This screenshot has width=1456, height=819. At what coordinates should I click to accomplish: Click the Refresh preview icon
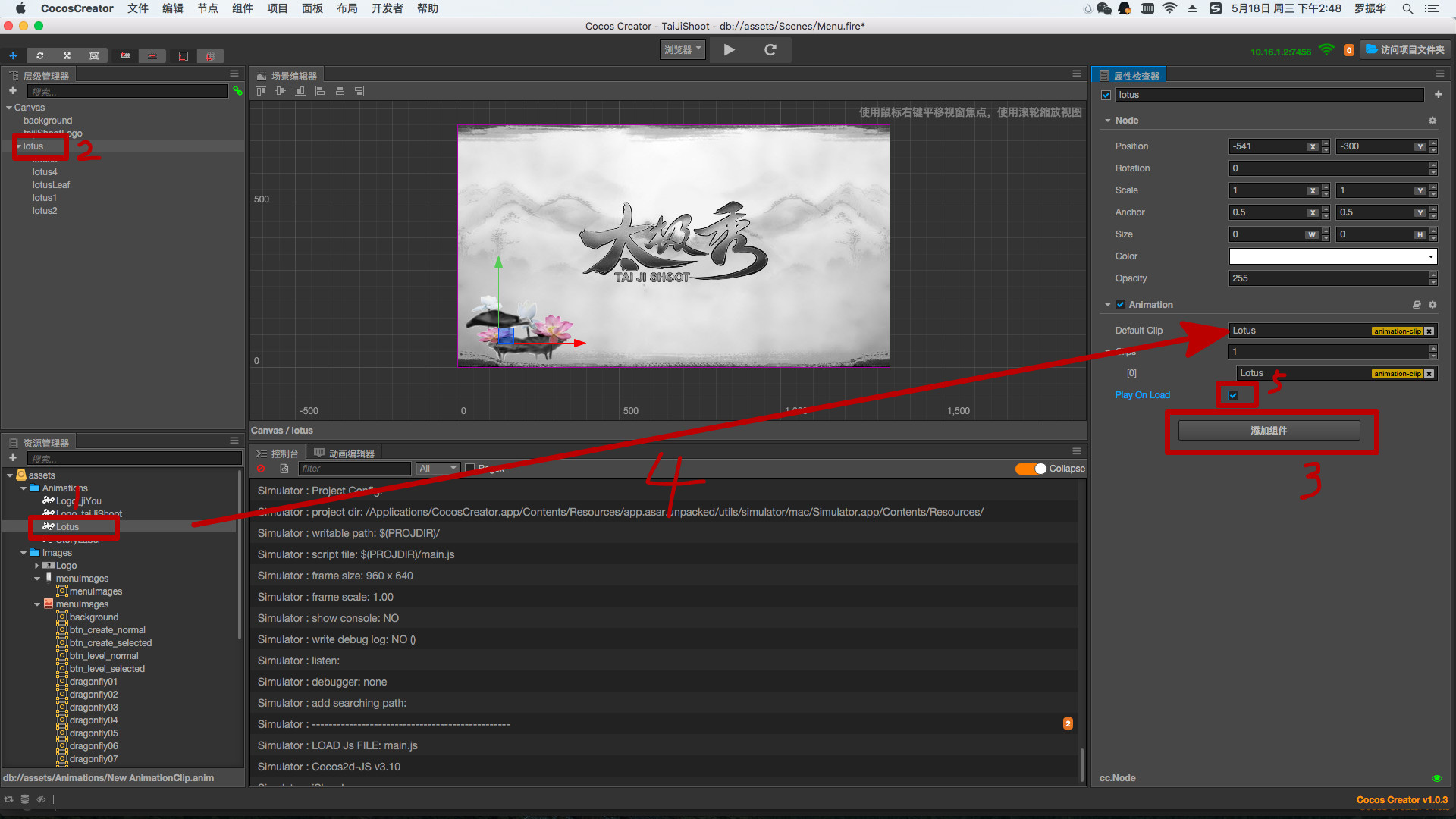pos(770,50)
